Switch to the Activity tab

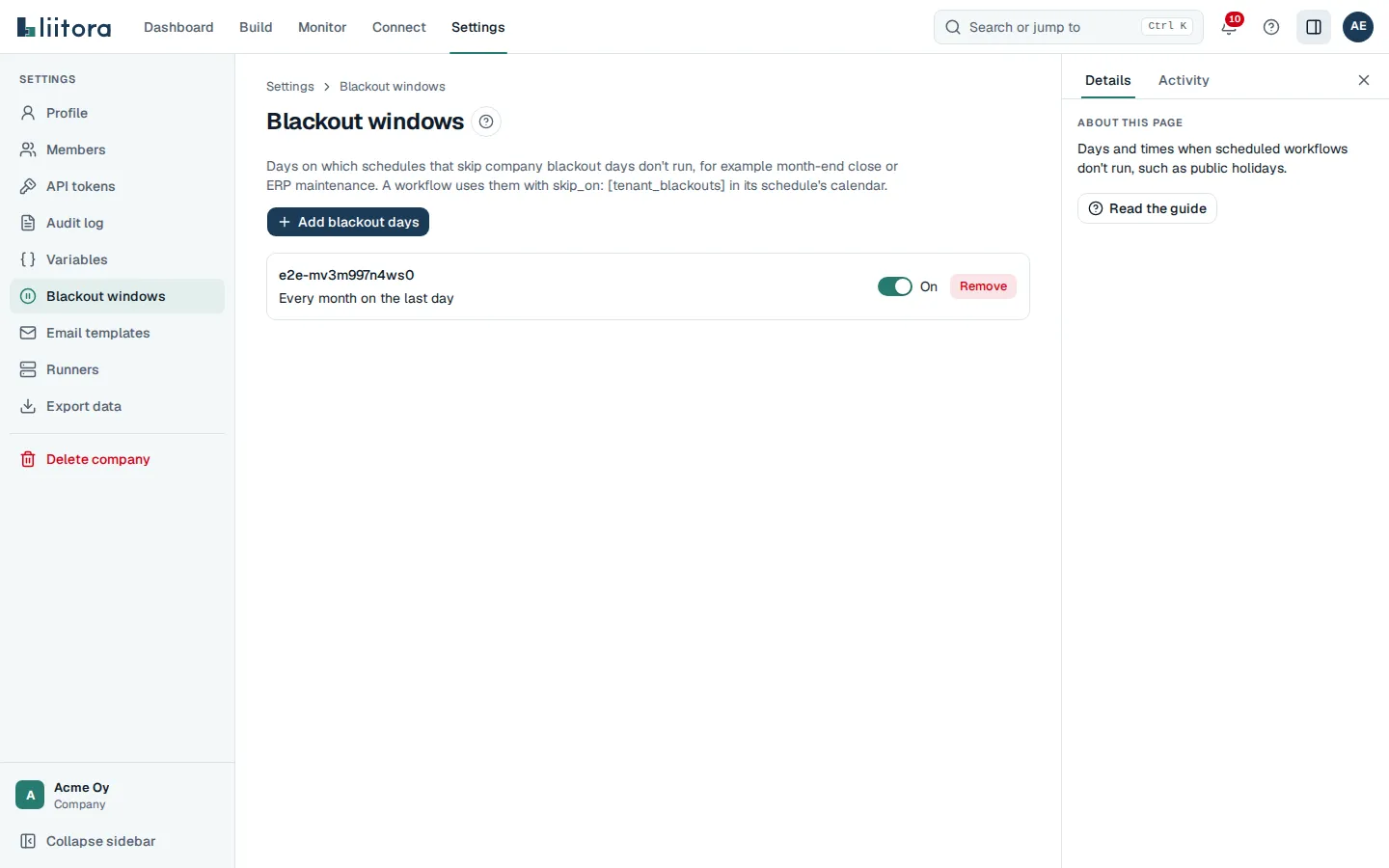point(1184,80)
